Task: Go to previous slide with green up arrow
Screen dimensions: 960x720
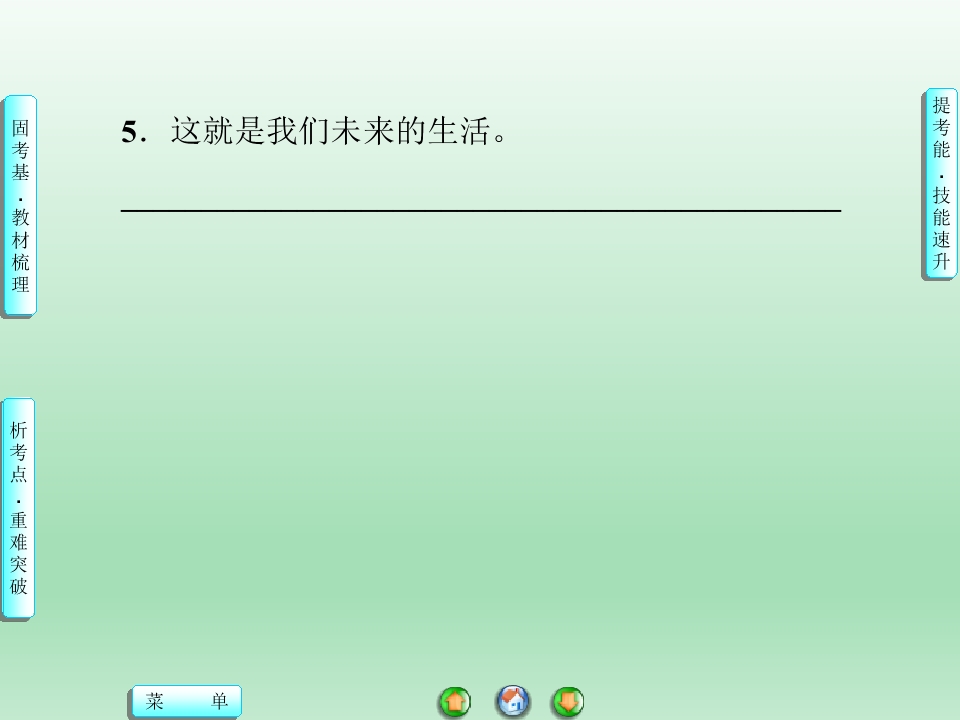Action: pos(455,702)
